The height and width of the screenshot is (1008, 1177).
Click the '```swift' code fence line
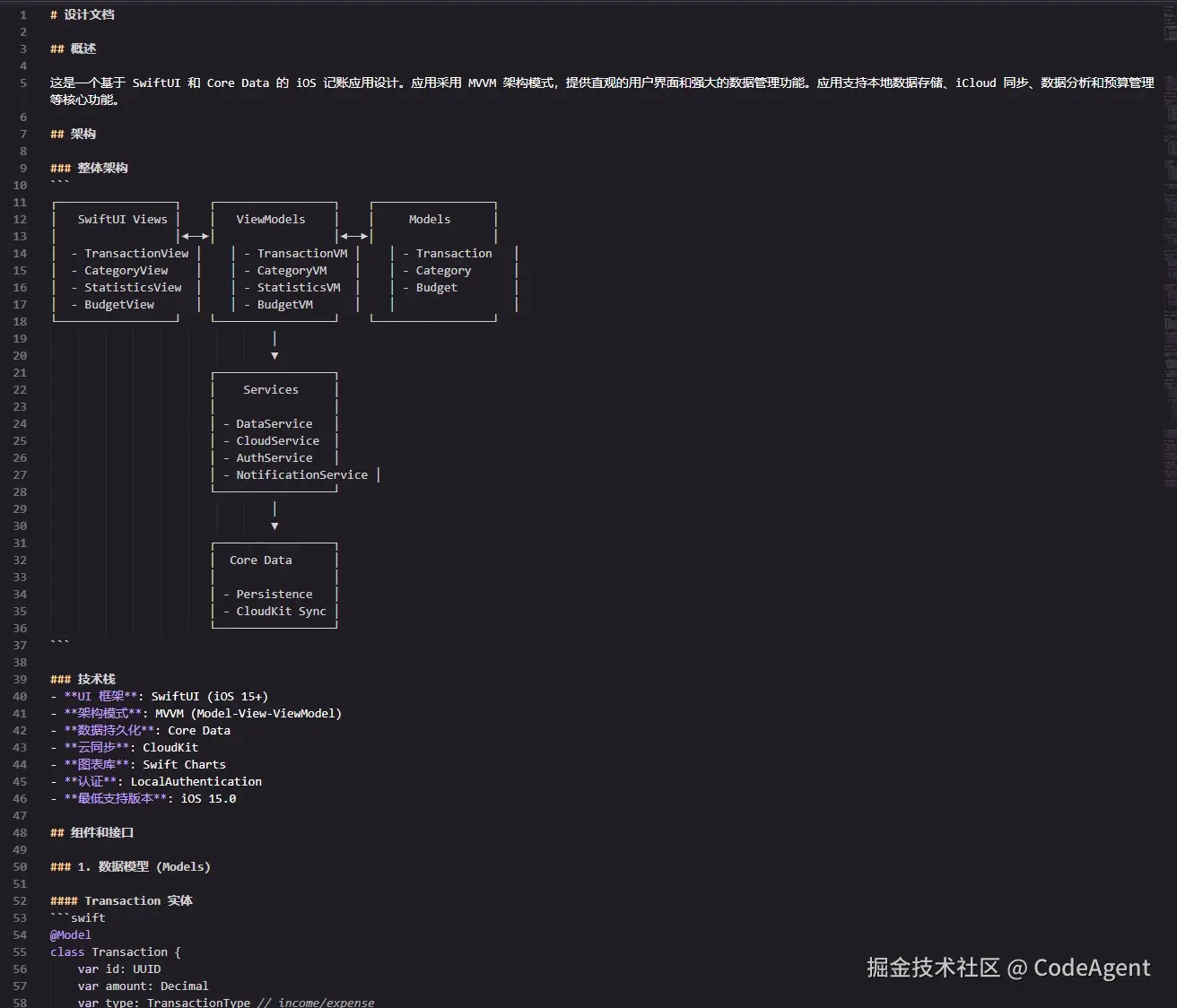click(x=78, y=917)
